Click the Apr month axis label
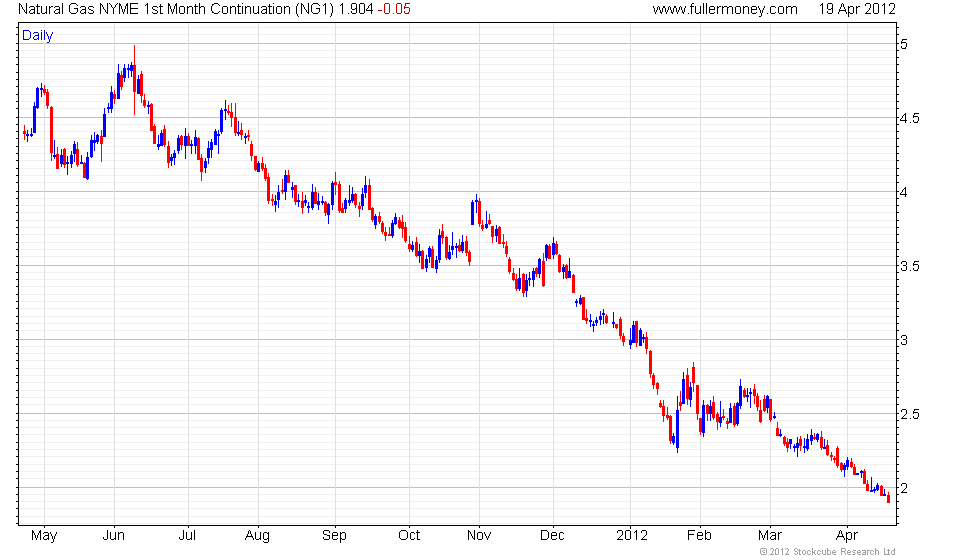Viewport: 980px width, 560px height. 847,536
